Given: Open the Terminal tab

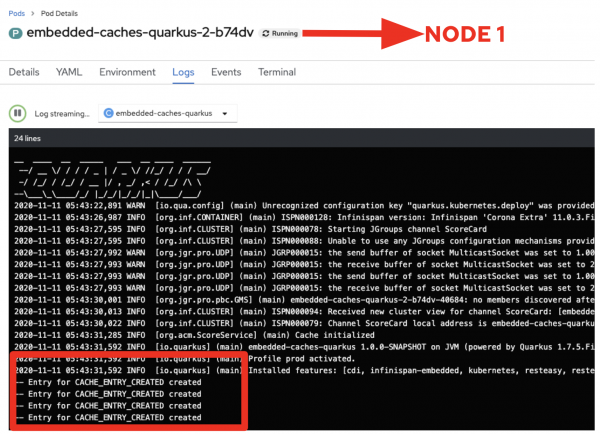Looking at the screenshot, I should pos(277,73).
